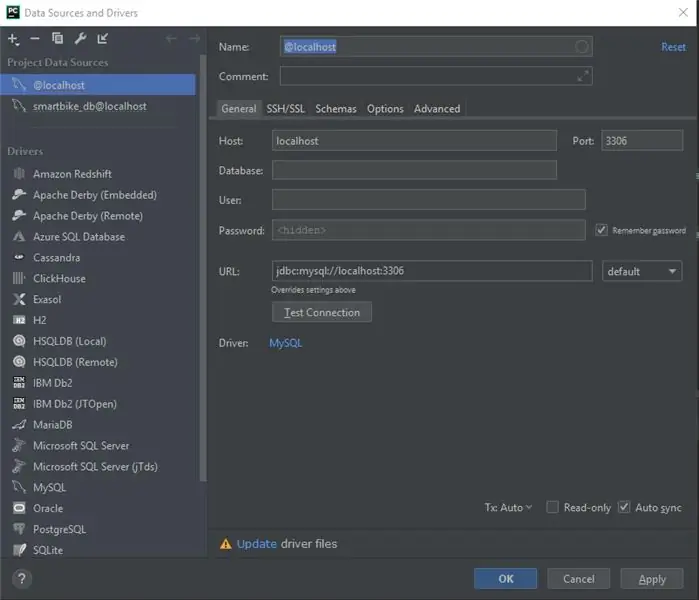699x600 pixels.
Task: Confirm with OK button
Action: coord(506,579)
